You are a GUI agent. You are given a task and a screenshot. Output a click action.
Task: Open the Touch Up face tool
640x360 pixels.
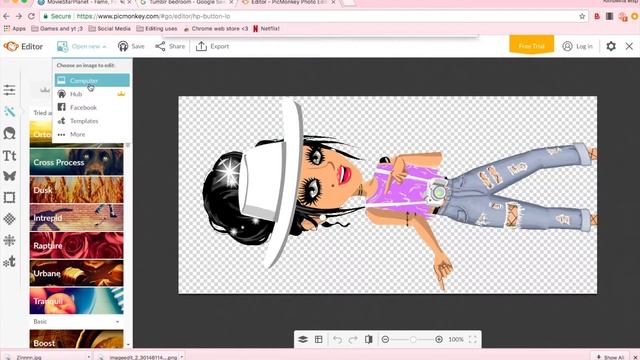9,133
